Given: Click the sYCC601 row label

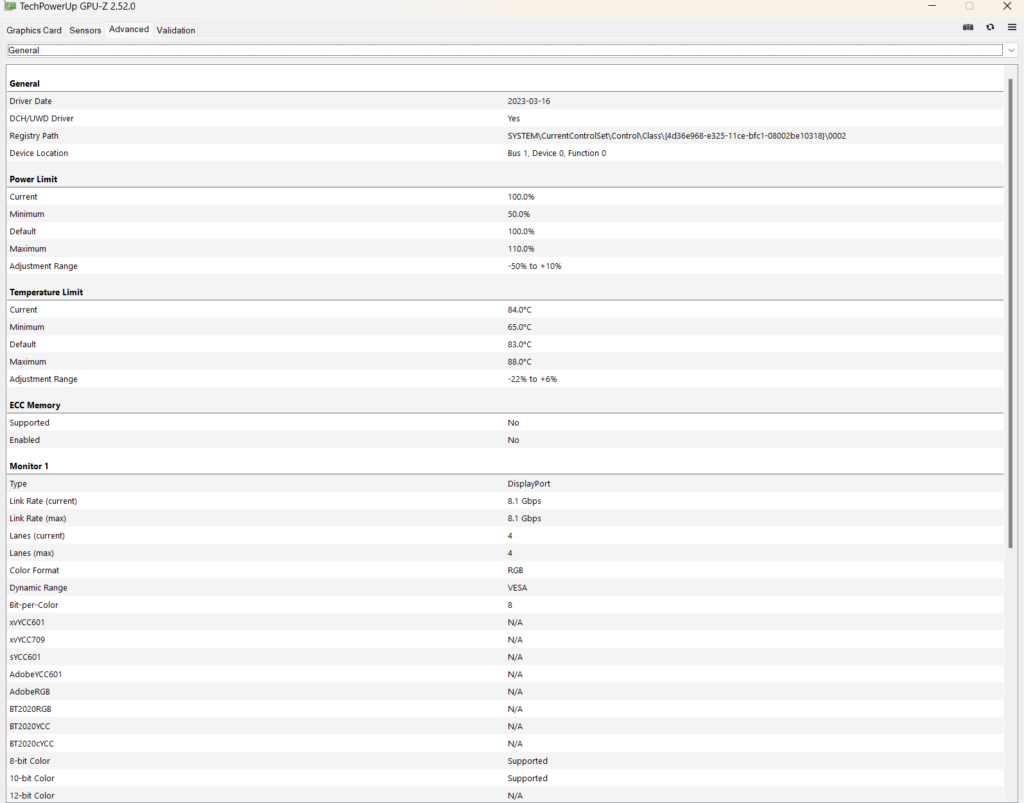Looking at the screenshot, I should pos(25,657).
